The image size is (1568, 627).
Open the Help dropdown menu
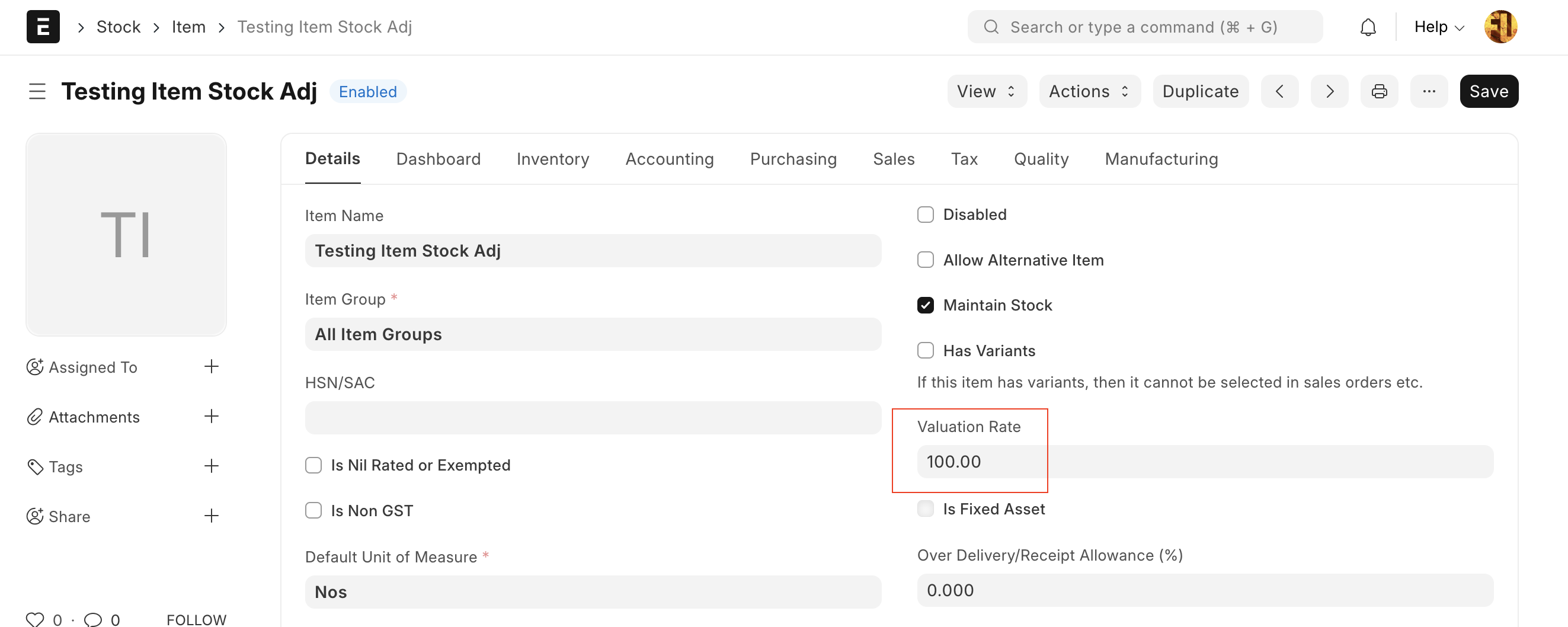pos(1438,27)
